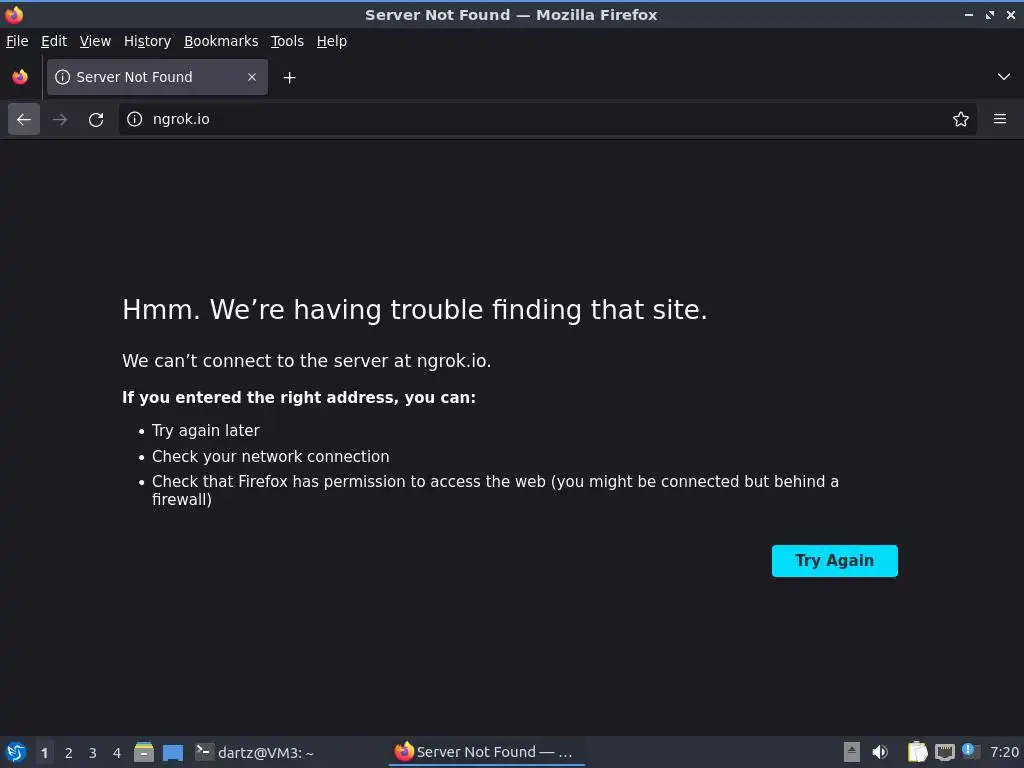Click 'We can't connect to the server' text
The width and height of the screenshot is (1024, 768).
point(306,360)
